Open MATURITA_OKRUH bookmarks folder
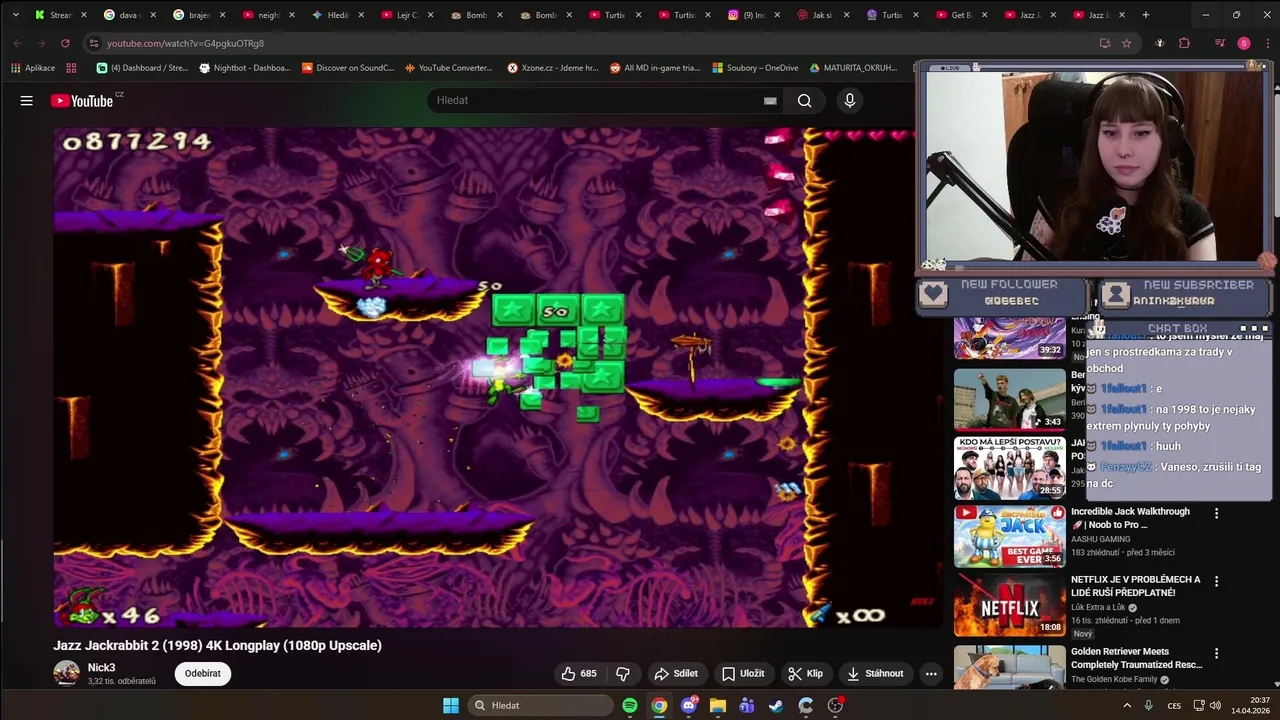Viewport: 1280px width, 720px height. pos(853,68)
